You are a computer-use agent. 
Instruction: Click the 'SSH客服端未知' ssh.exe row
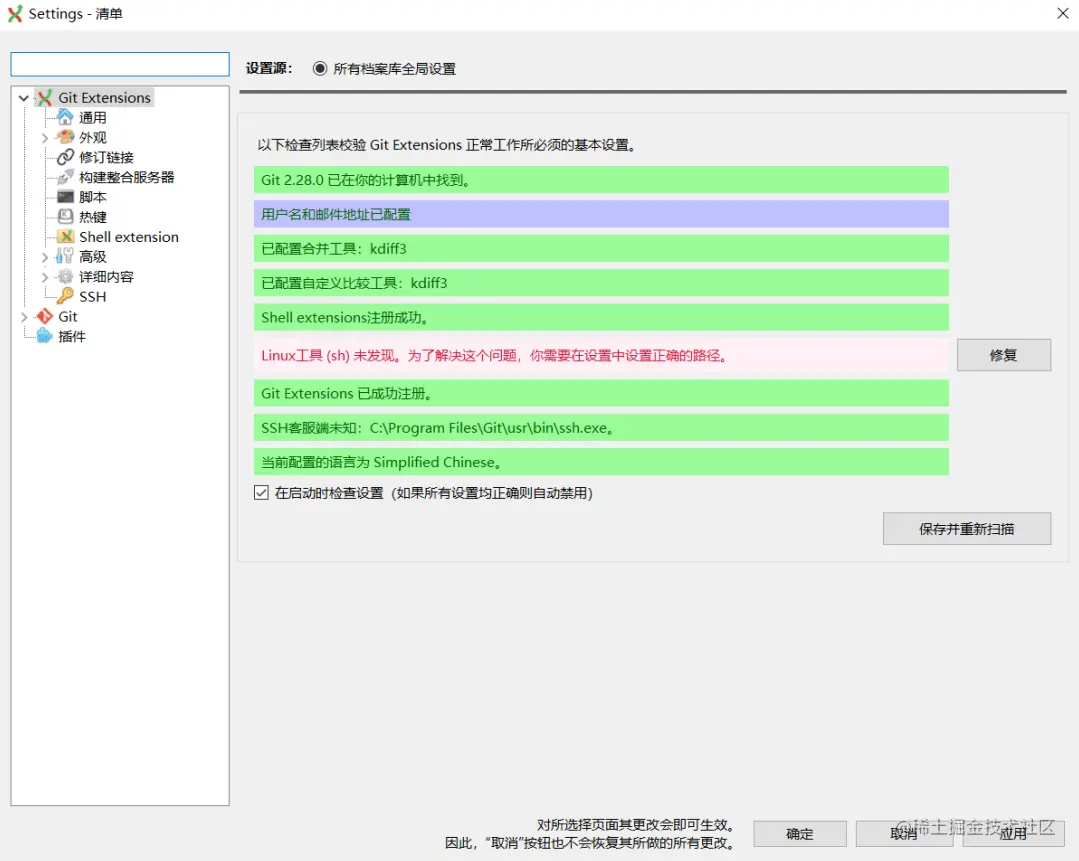[601, 427]
